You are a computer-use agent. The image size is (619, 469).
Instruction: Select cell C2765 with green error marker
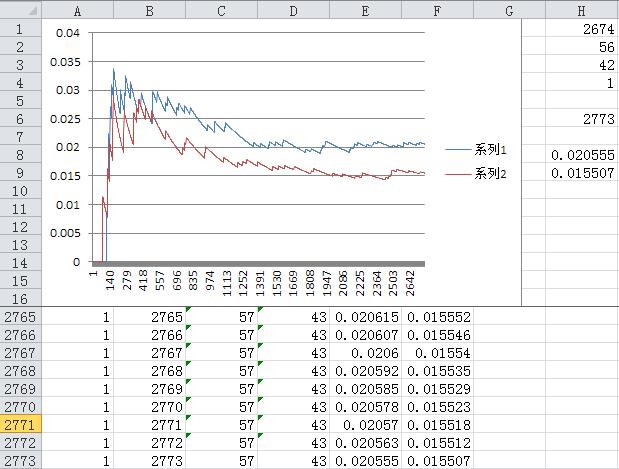[x=221, y=317]
